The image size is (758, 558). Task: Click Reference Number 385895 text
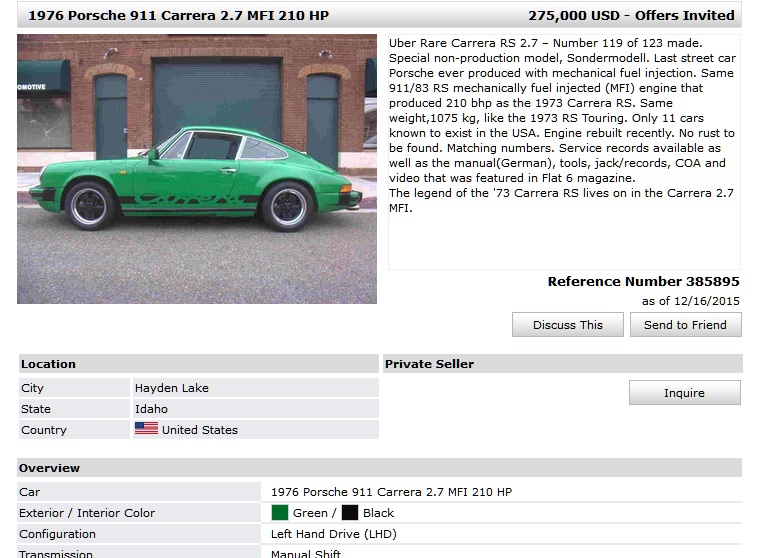643,281
